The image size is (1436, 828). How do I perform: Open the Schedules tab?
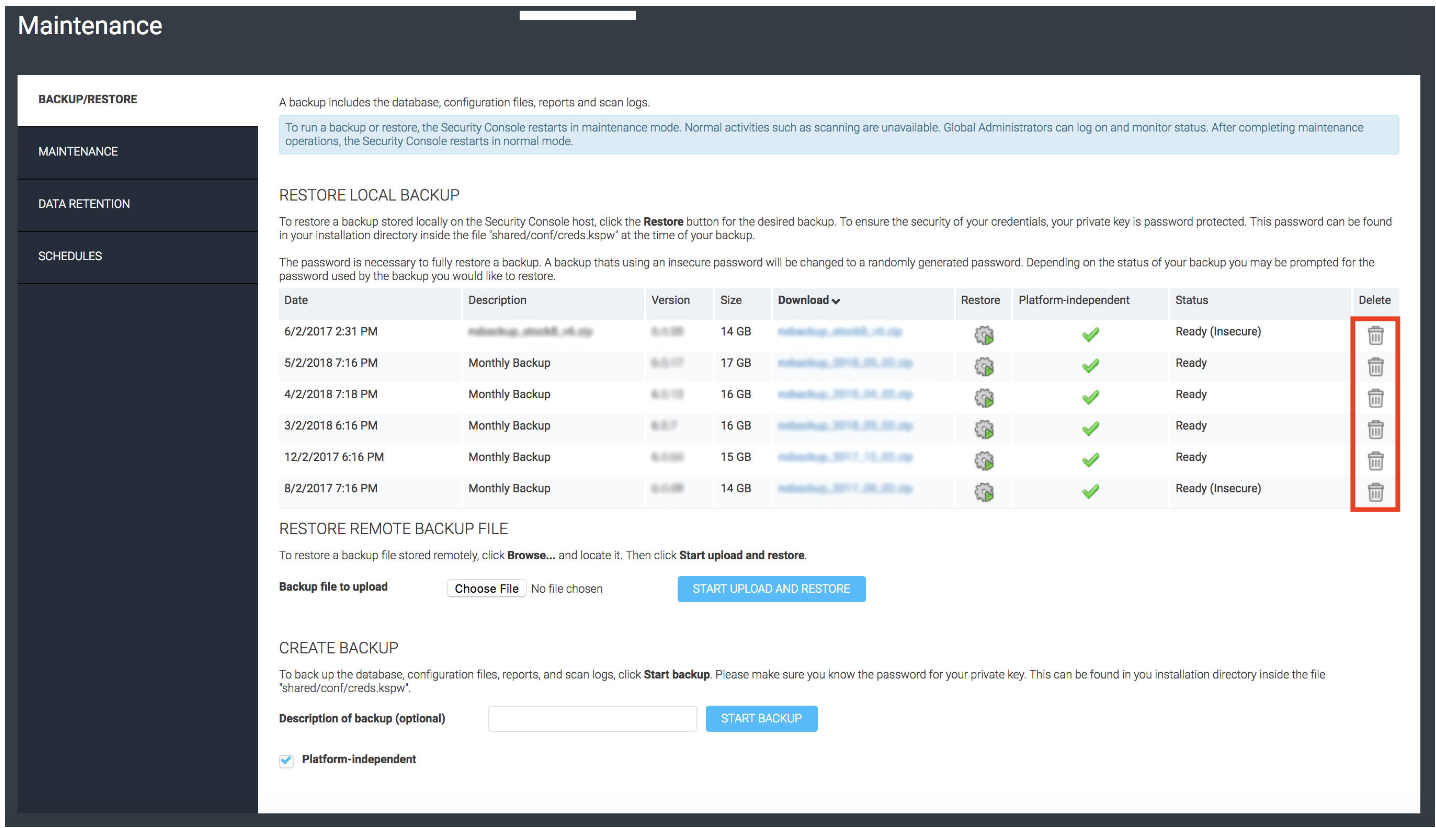click(x=70, y=256)
